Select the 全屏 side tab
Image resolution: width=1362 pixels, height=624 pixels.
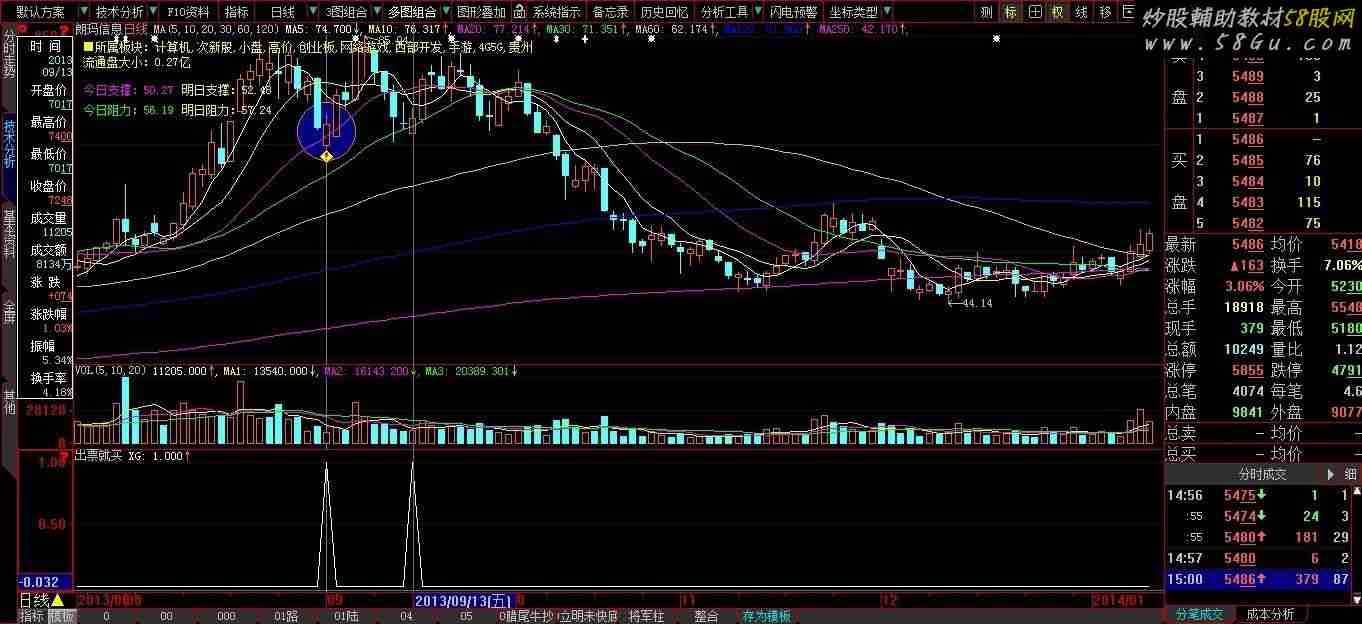[8, 312]
